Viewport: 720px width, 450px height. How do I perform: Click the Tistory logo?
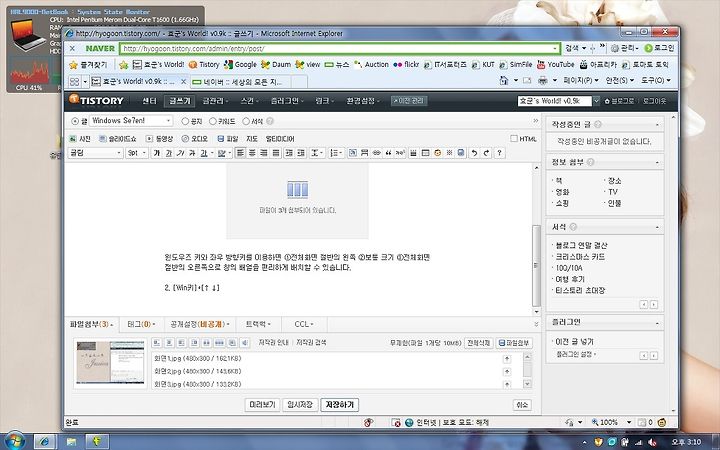(96, 100)
